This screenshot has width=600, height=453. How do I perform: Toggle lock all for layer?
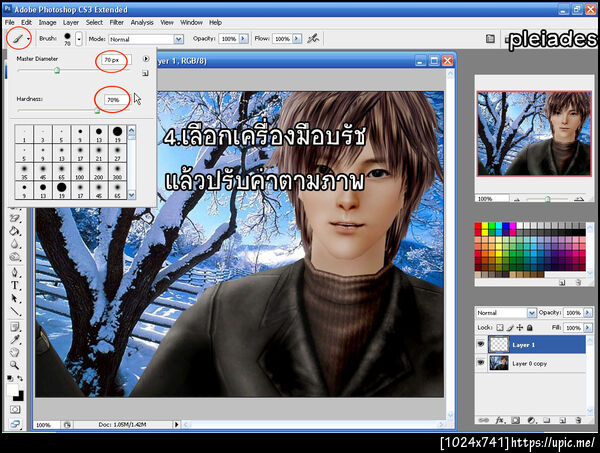(530, 328)
